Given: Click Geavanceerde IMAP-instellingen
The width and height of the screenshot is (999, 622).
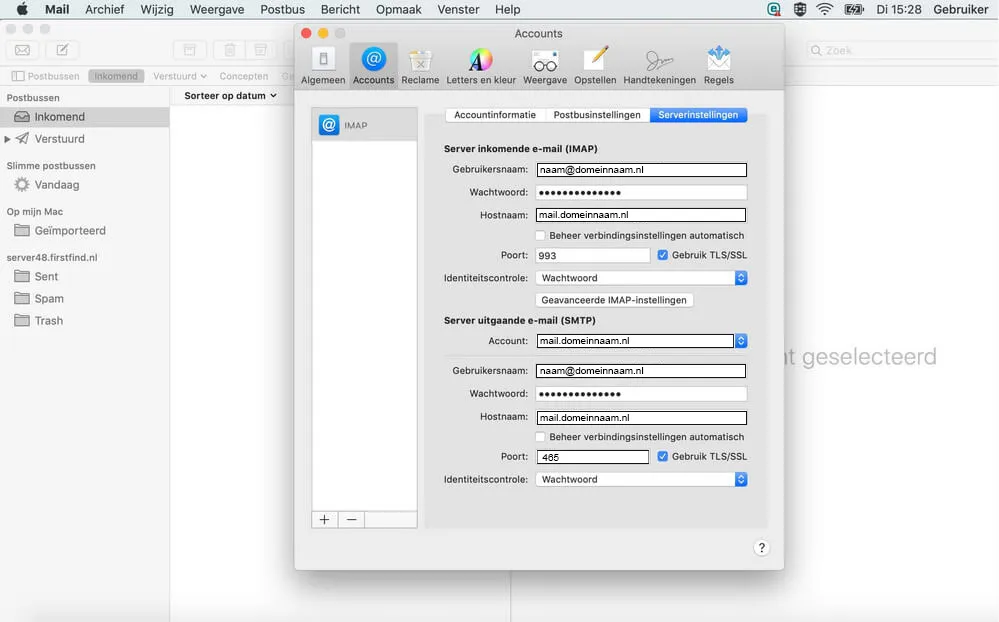Looking at the screenshot, I should 613,299.
